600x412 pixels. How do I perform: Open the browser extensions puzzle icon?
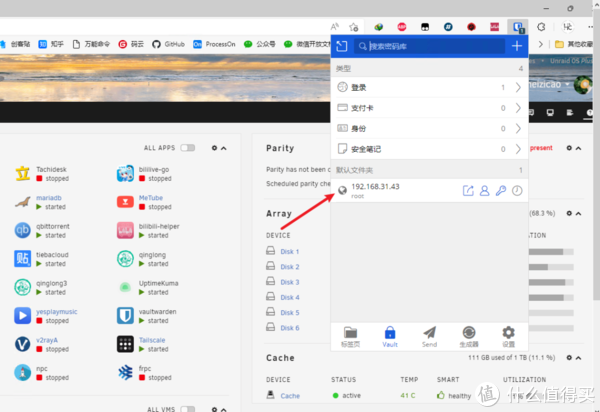(x=541, y=27)
